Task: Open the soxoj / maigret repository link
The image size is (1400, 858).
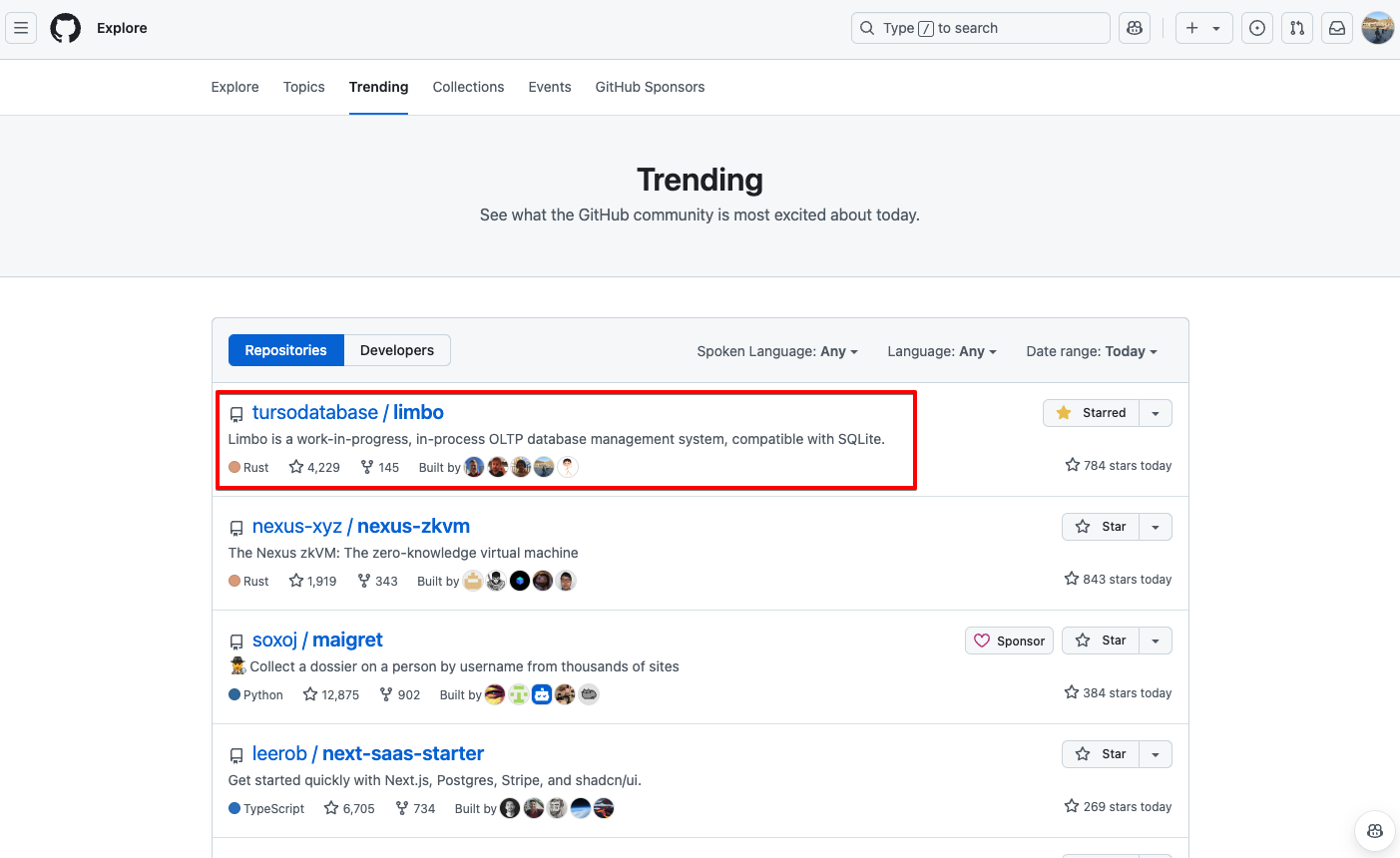Action: pyautogui.click(x=317, y=640)
